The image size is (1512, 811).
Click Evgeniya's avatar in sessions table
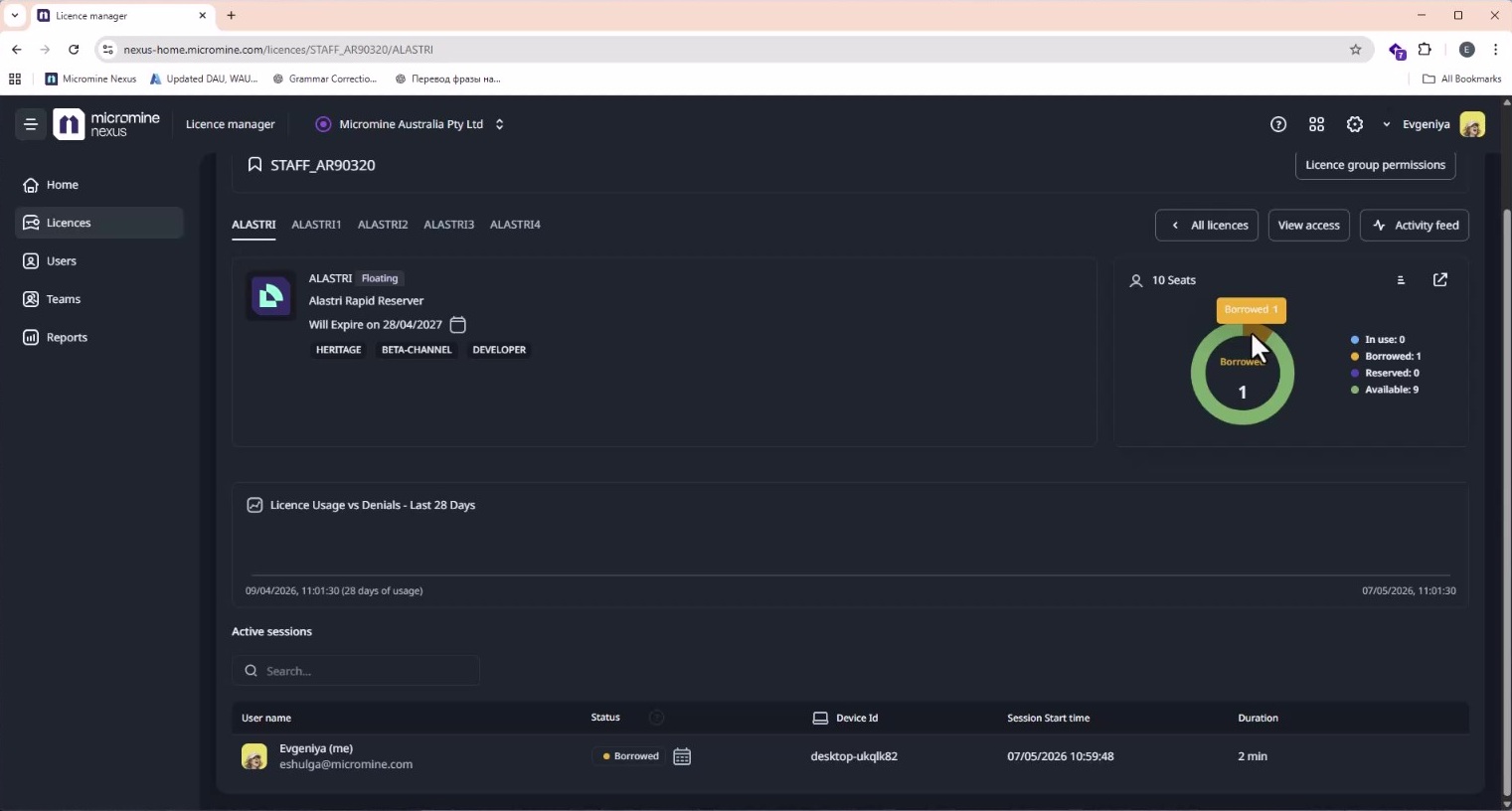pyautogui.click(x=254, y=756)
